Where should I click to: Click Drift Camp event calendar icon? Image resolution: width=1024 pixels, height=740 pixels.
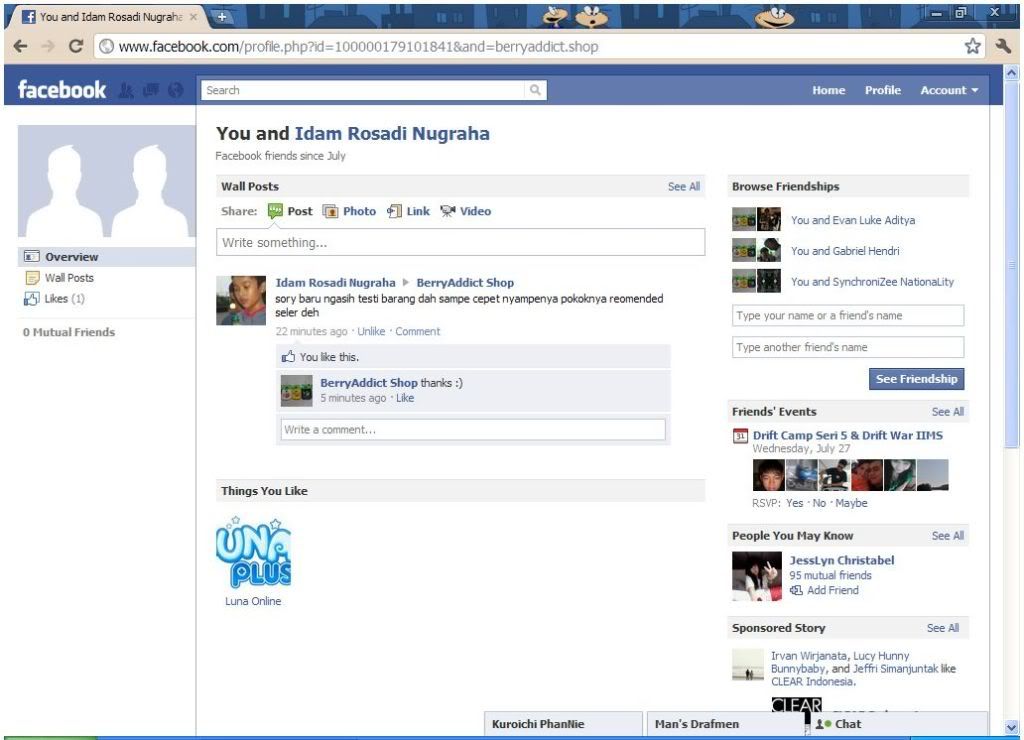point(740,436)
